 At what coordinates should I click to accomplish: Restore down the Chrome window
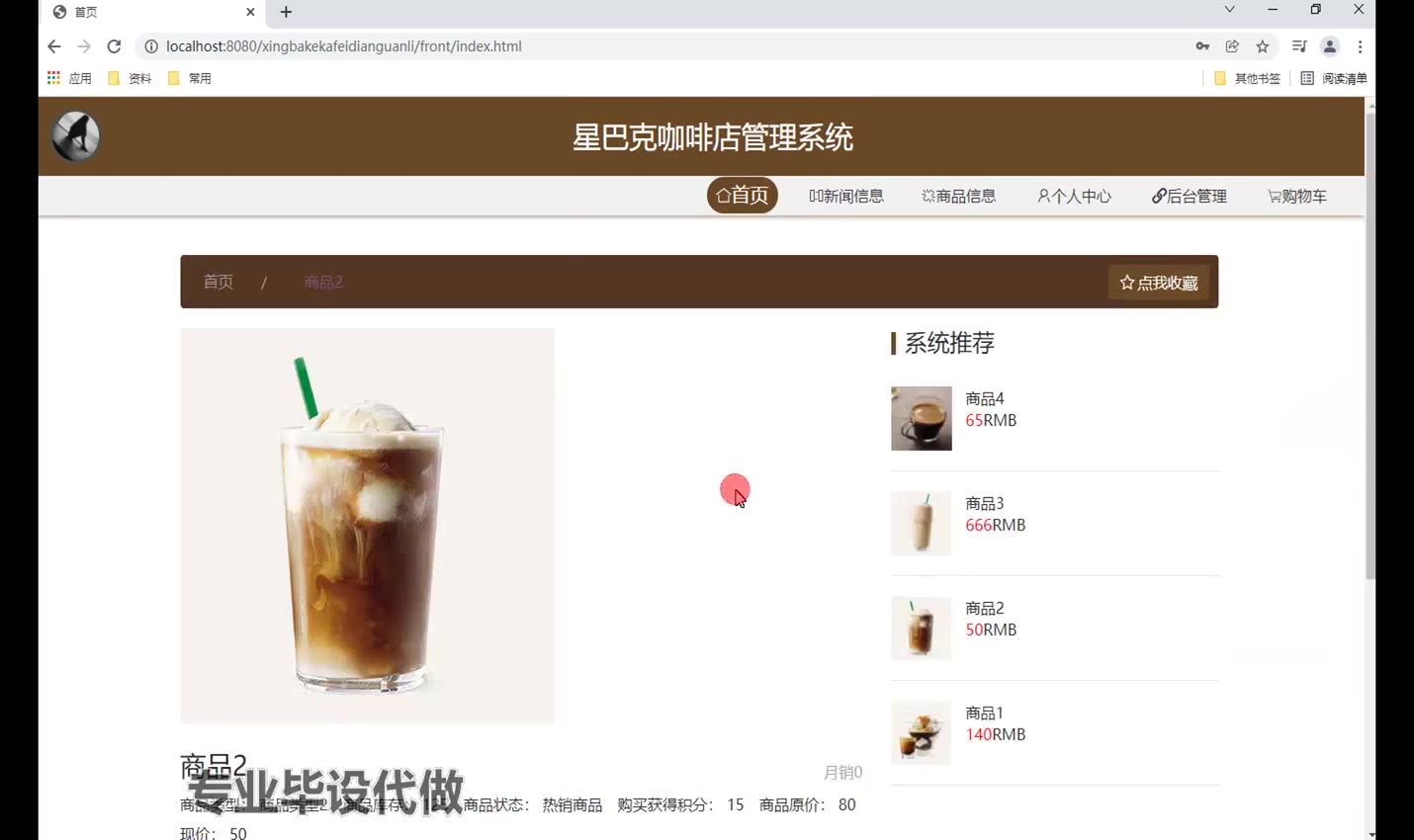tap(1315, 10)
